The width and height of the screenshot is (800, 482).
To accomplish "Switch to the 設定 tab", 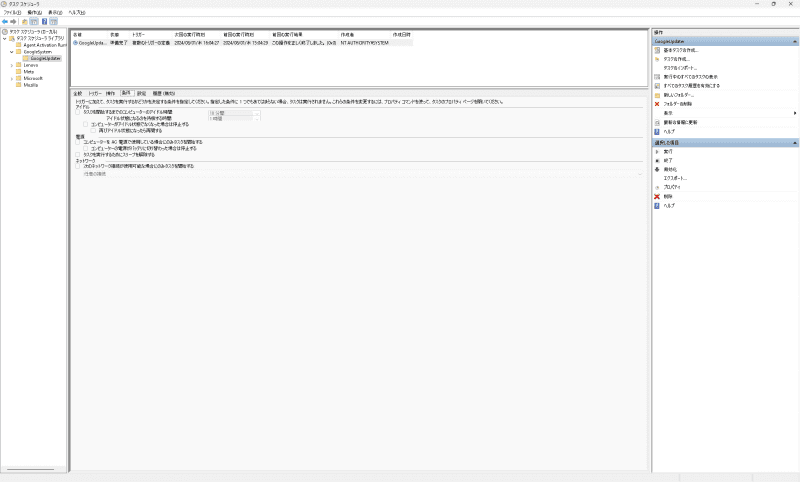I will coord(141,93).
